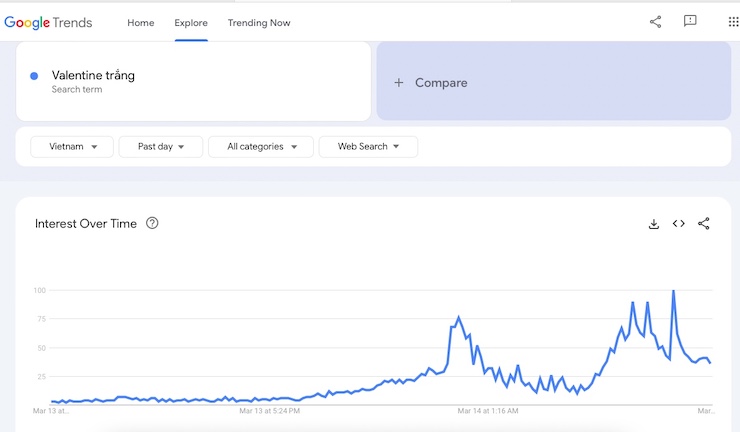Open the Google apps grid

click(x=733, y=21)
